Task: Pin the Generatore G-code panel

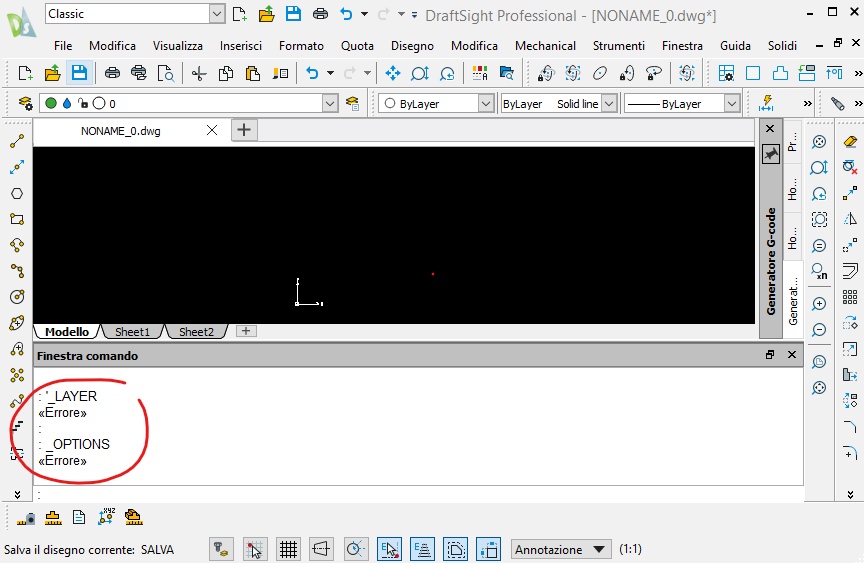Action: pos(771,154)
